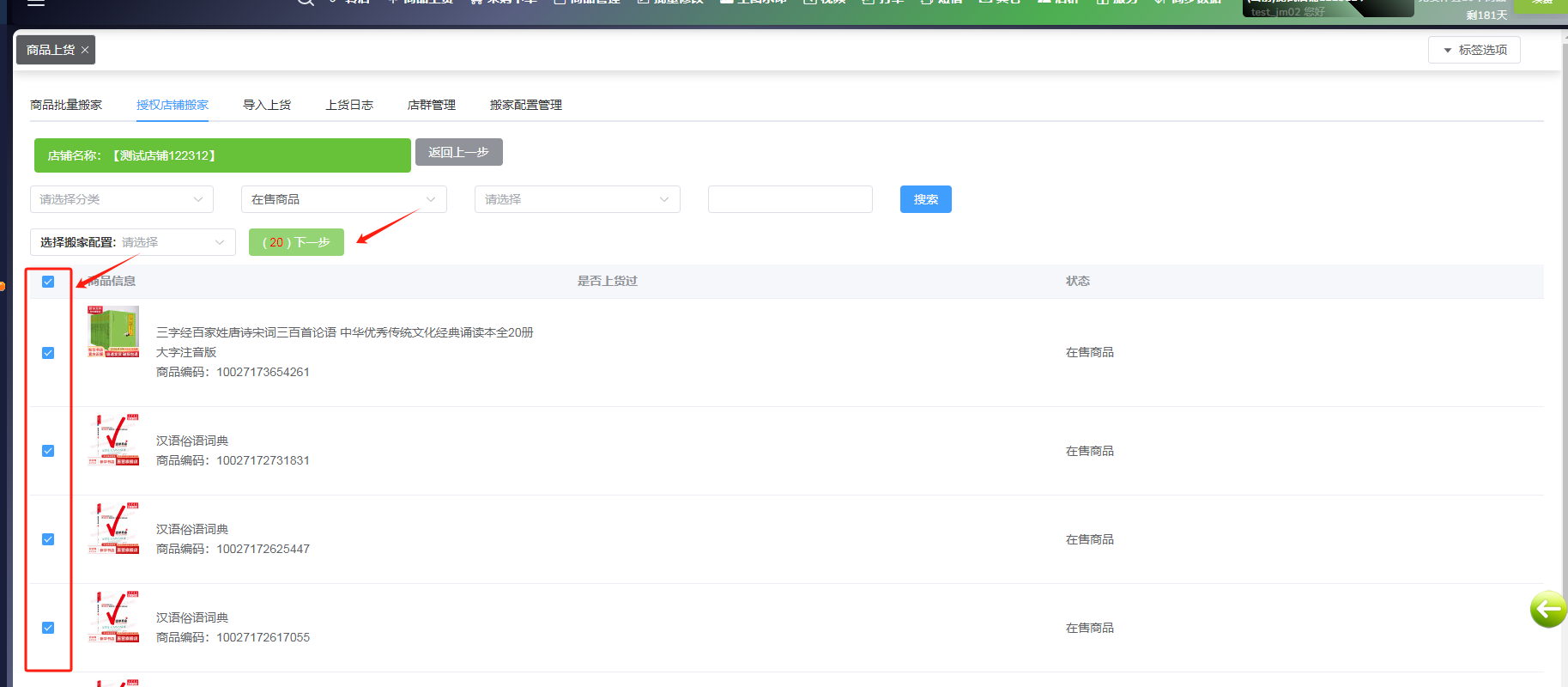Uncheck product 10027172617055 checkbox
Viewport: 1568px width, 687px height.
(48, 628)
